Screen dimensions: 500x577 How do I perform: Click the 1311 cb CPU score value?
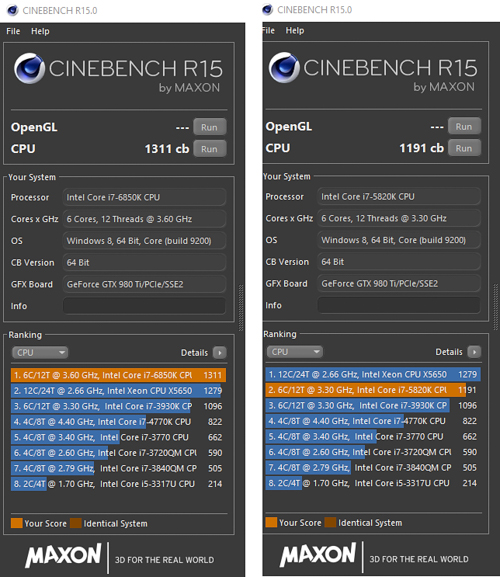pyautogui.click(x=167, y=149)
